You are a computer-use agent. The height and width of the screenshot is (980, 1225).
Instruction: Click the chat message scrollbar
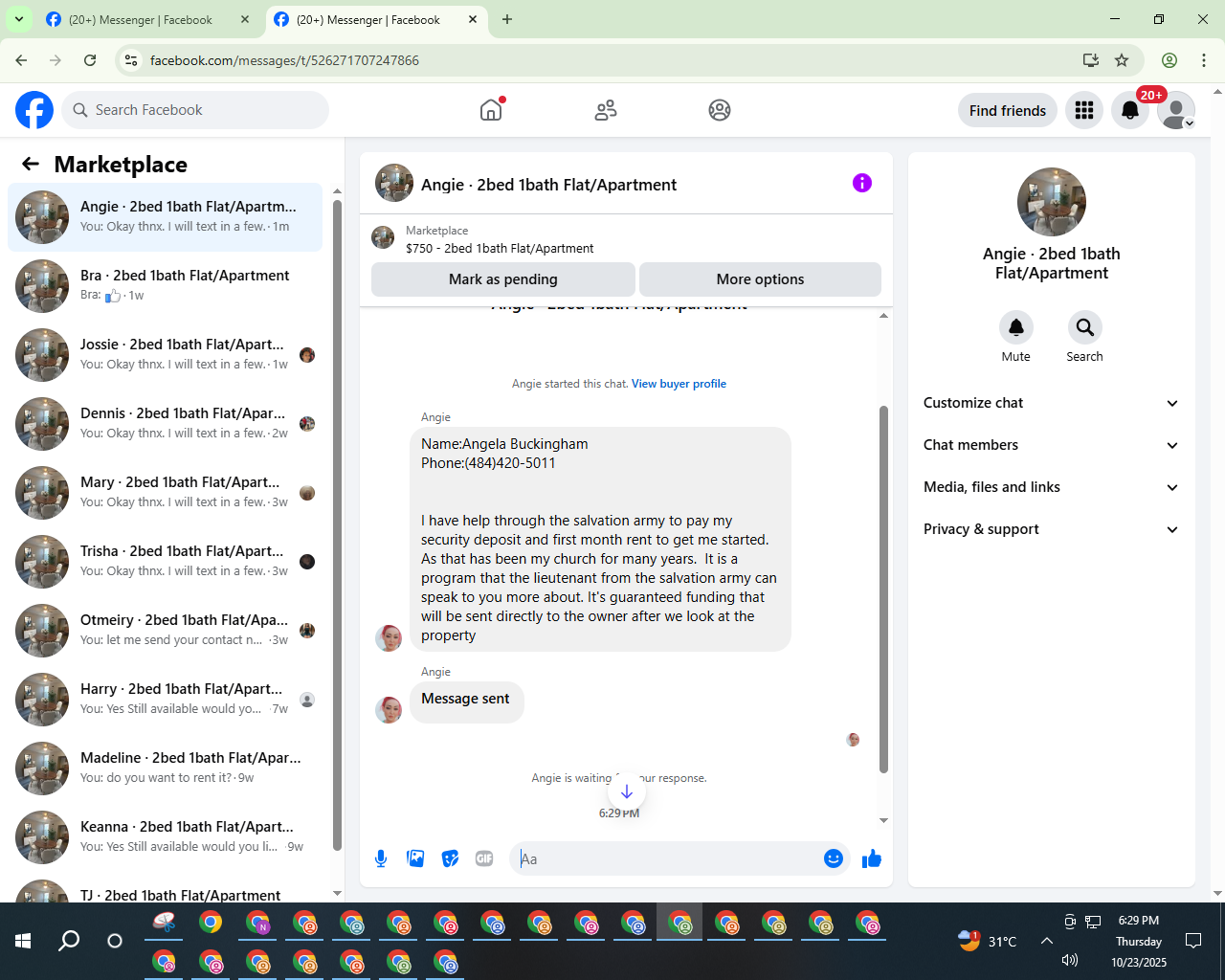[883, 589]
